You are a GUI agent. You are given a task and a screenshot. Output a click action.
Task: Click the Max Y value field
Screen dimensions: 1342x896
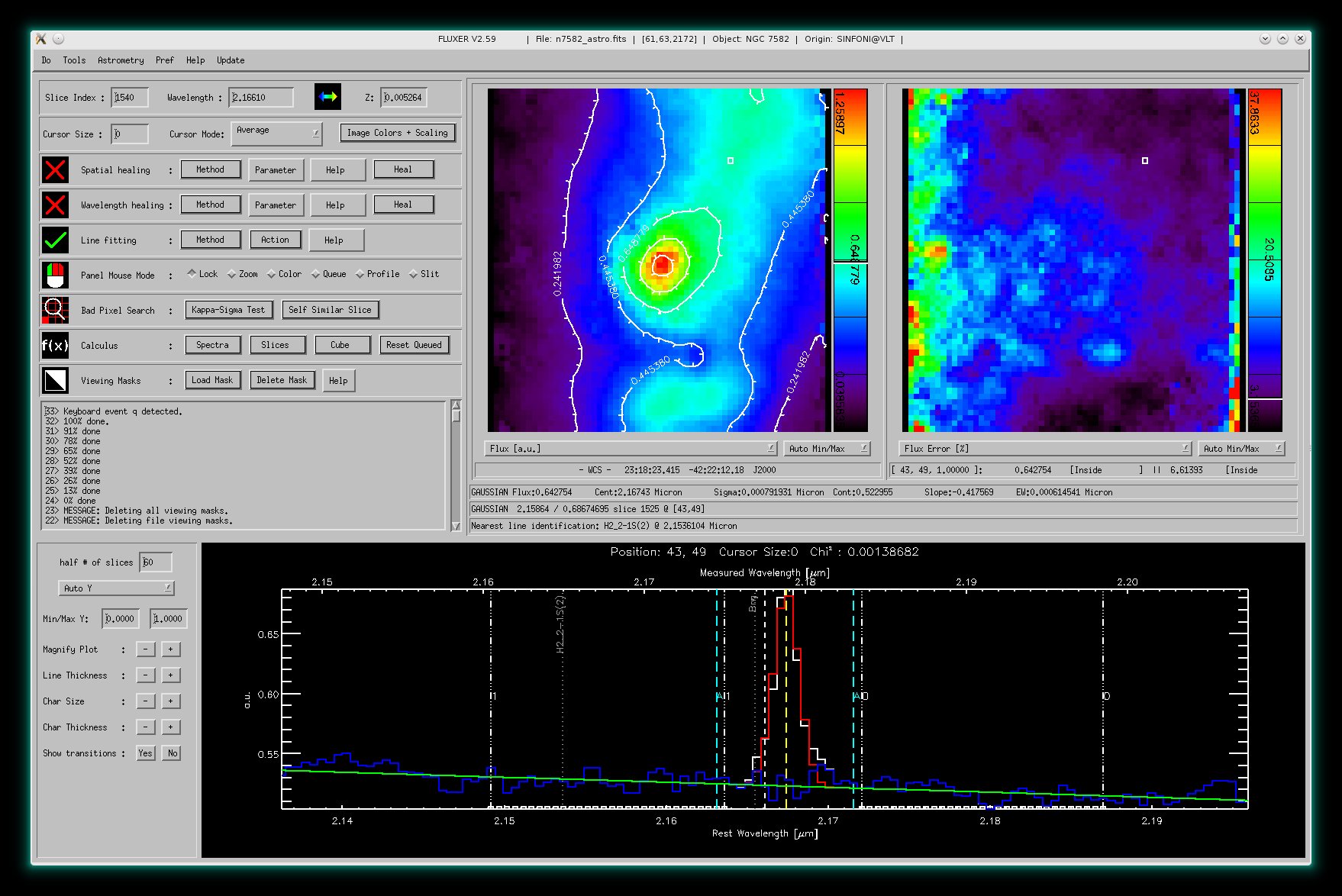(168, 619)
